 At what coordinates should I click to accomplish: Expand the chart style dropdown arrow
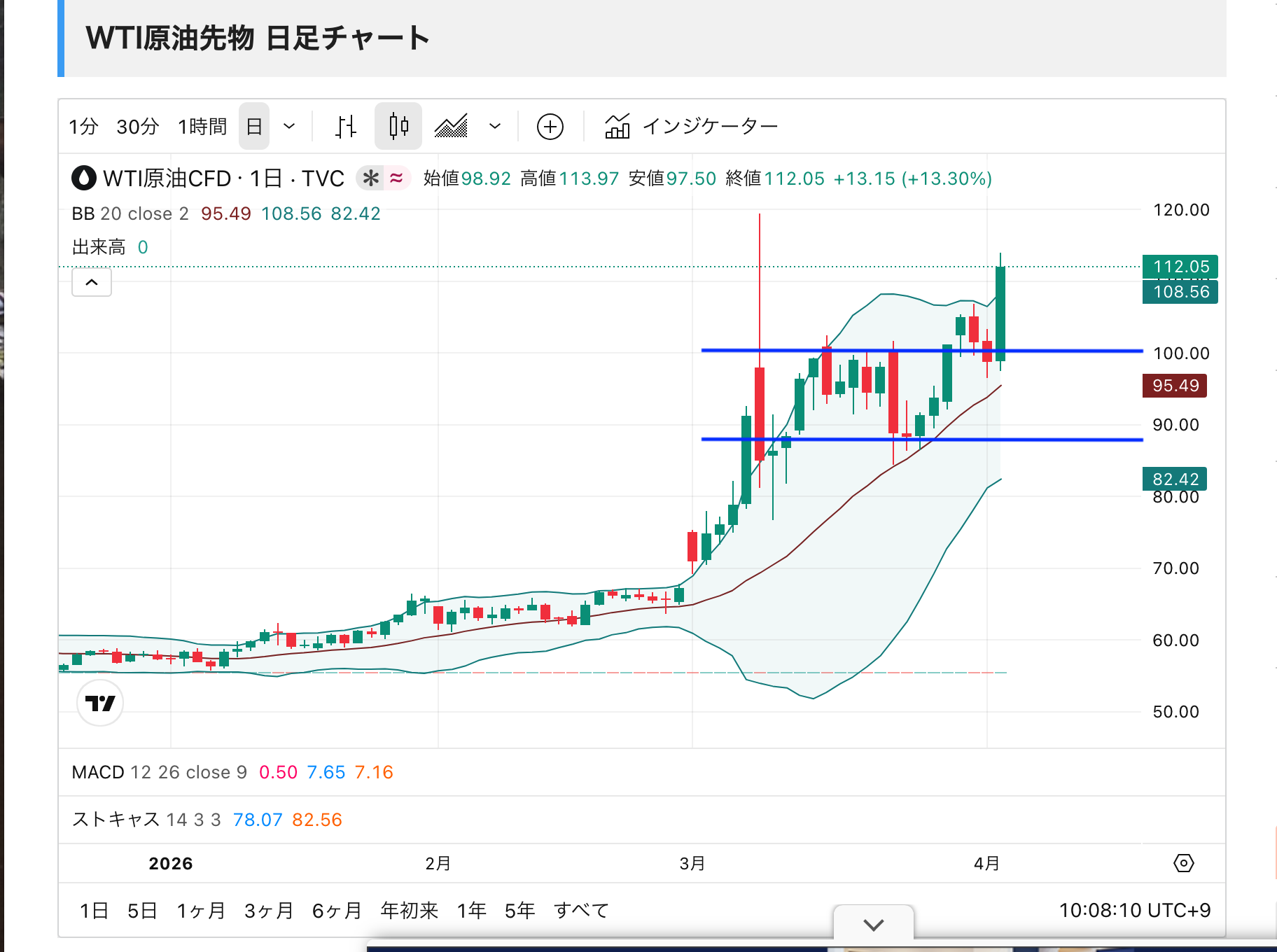495,127
